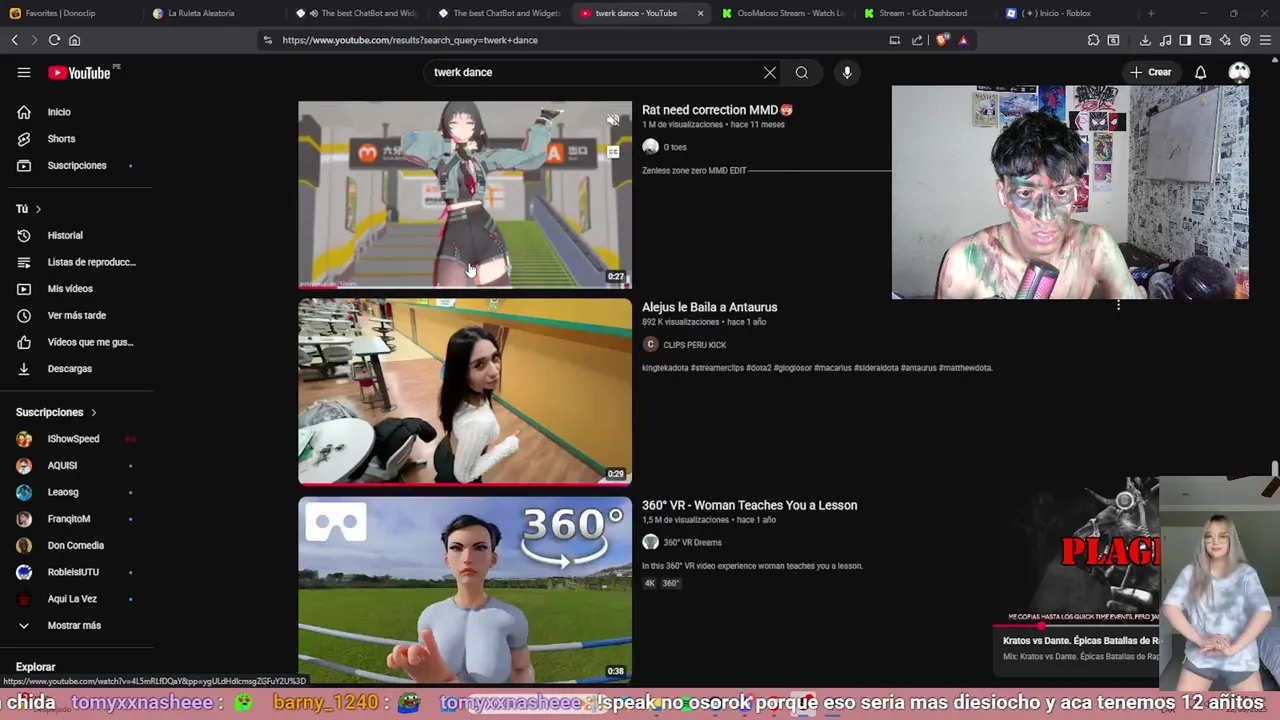
Task: Start voice search with the microphone
Action: pos(847,72)
